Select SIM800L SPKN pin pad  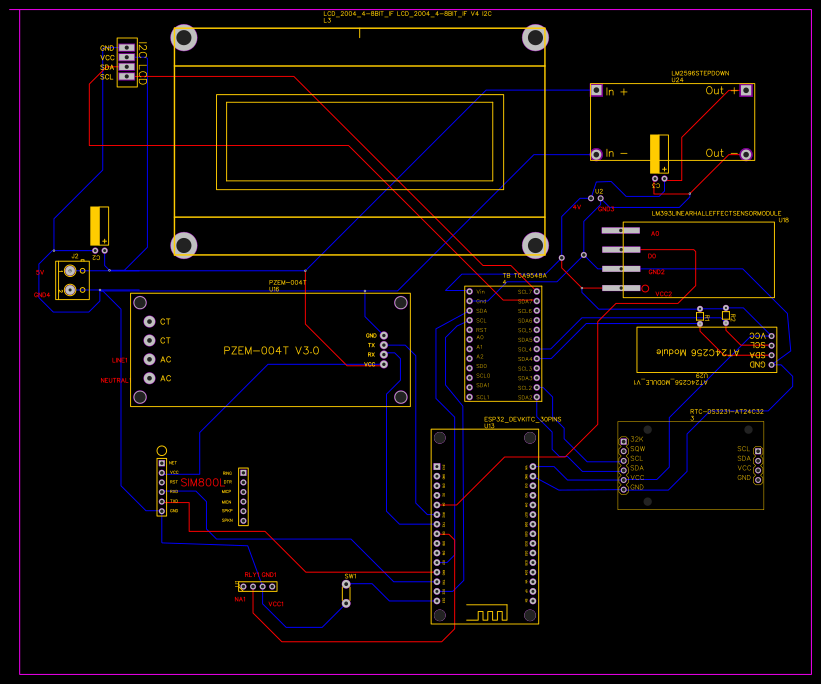243,521
